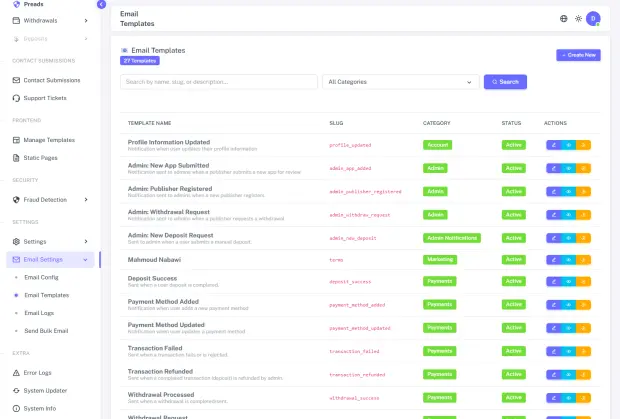Click the Slug column header
The image size is (620, 419).
(336, 123)
